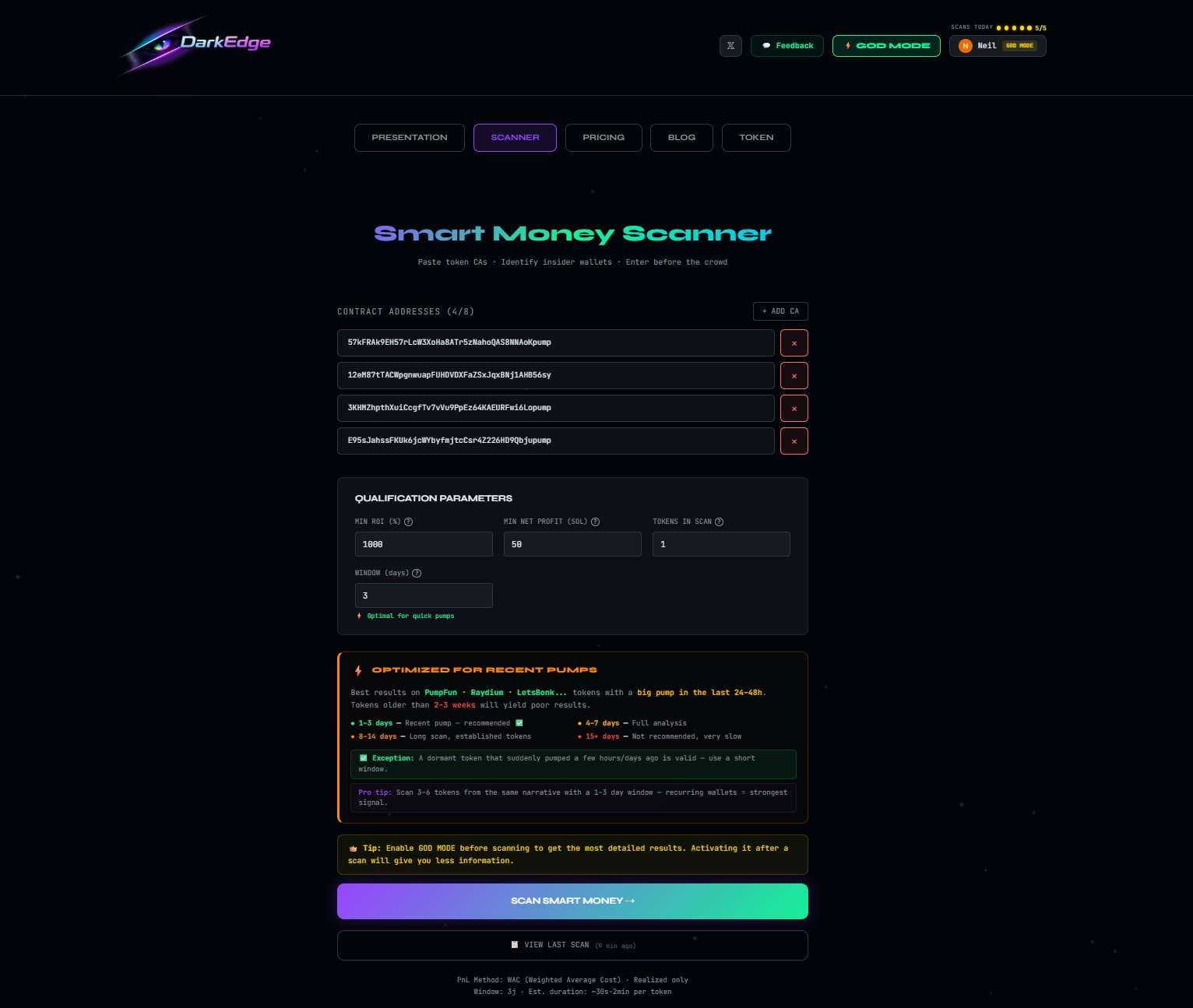
Task: Click the 57kFRAk9EH57 address field
Action: [x=556, y=343]
